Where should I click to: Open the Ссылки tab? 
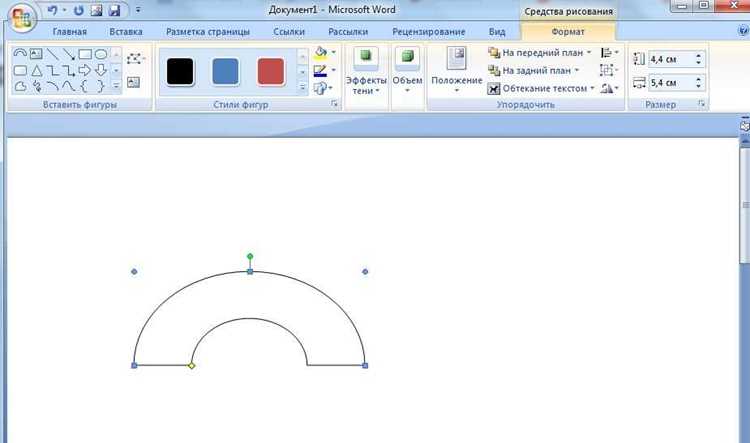[x=289, y=32]
